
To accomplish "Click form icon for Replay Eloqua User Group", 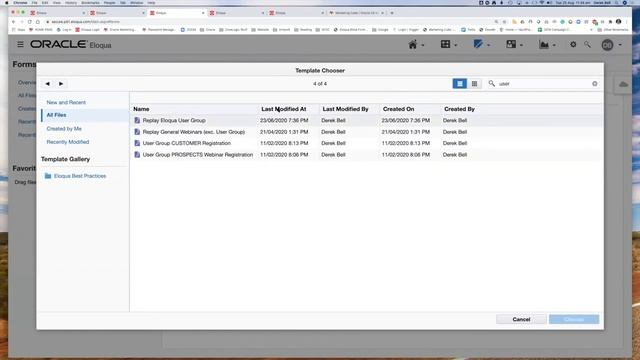I will point(137,120).
